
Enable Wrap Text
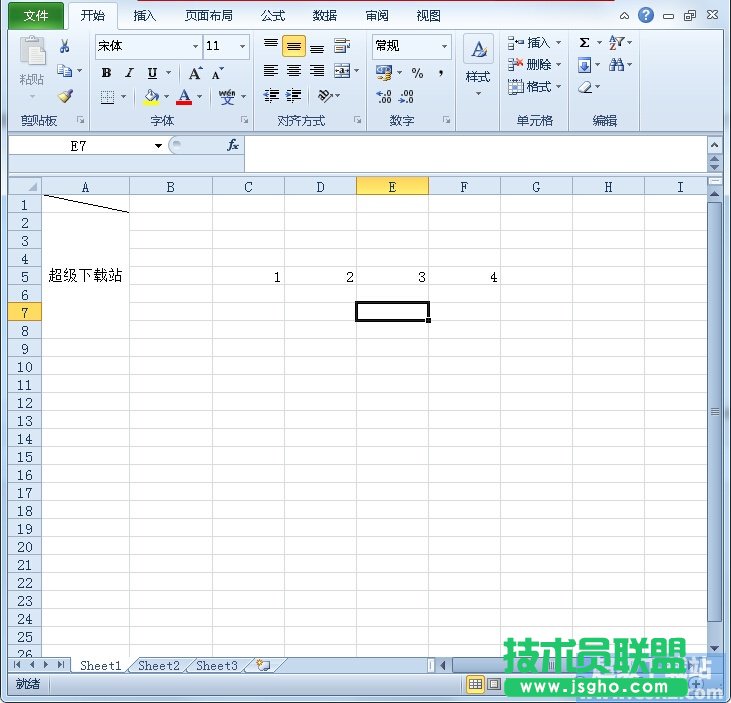click(x=342, y=46)
